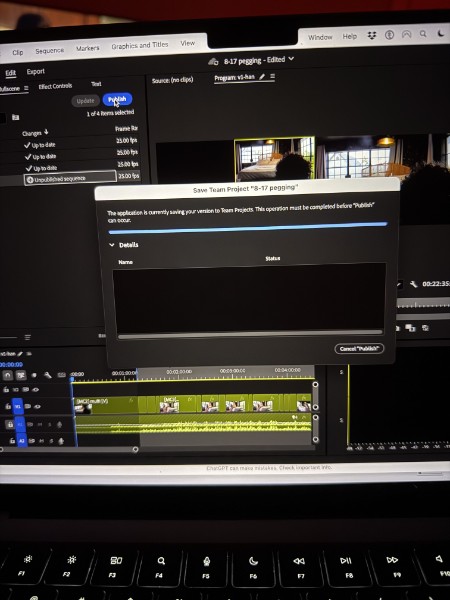Open panel menu above timeline
This screenshot has height=600, width=450.
[x=28, y=338]
